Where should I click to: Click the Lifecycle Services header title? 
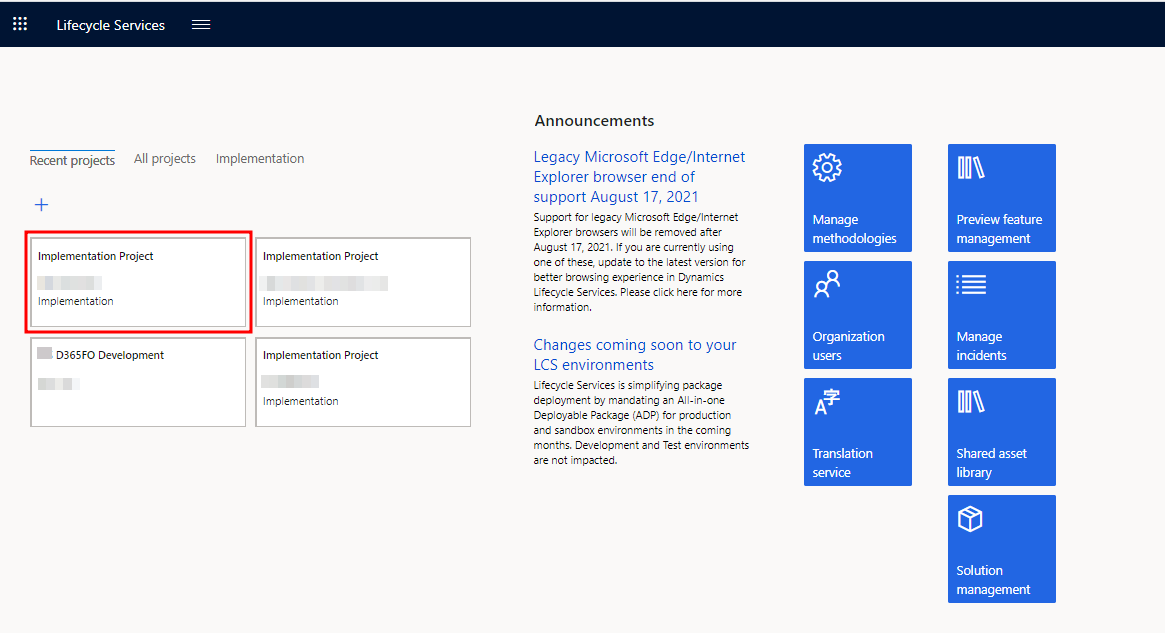click(111, 25)
